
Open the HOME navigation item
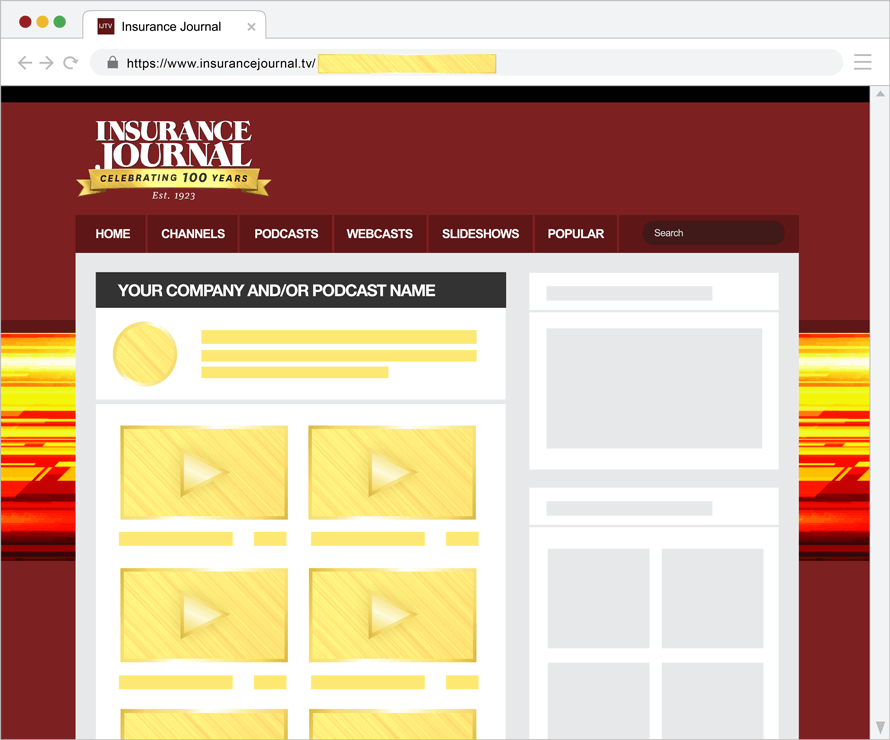(112, 234)
